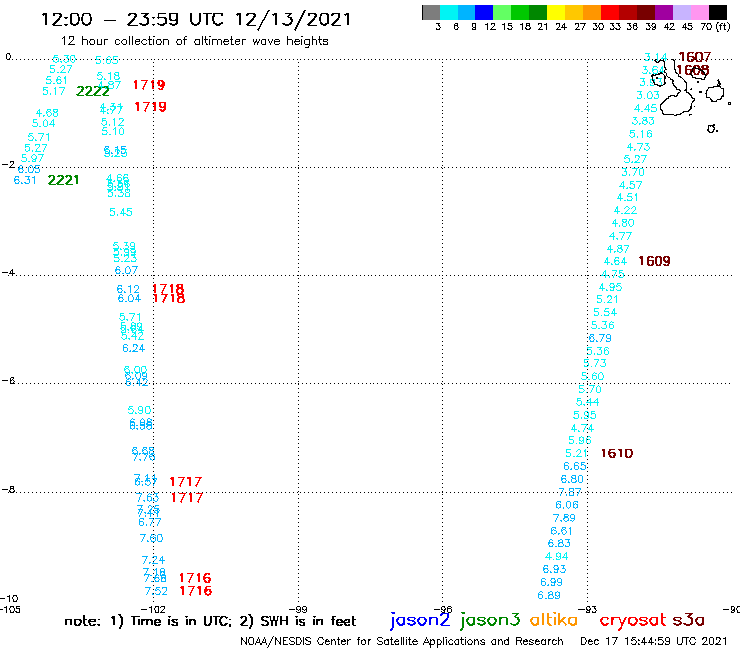Viewport: 740px width, 650px height.
Task: Click the lavender 45 ft legend swatch
Action: (681, 12)
